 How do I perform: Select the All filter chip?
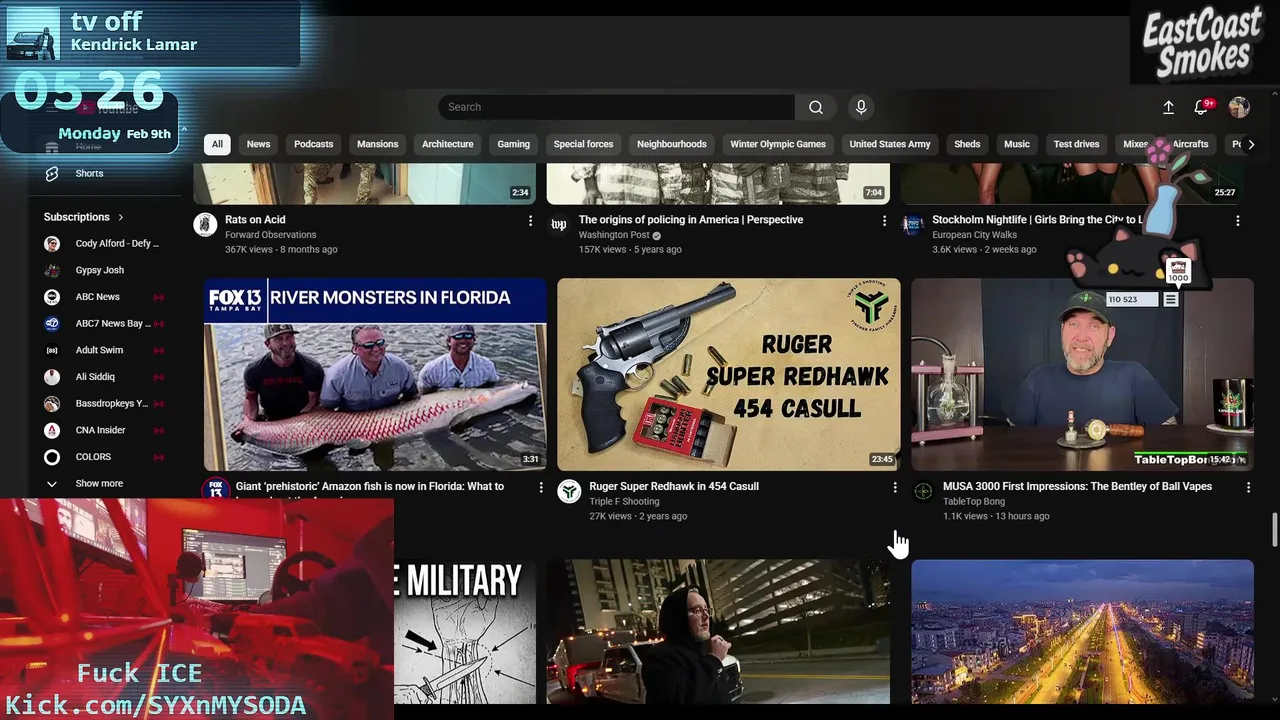(x=217, y=144)
